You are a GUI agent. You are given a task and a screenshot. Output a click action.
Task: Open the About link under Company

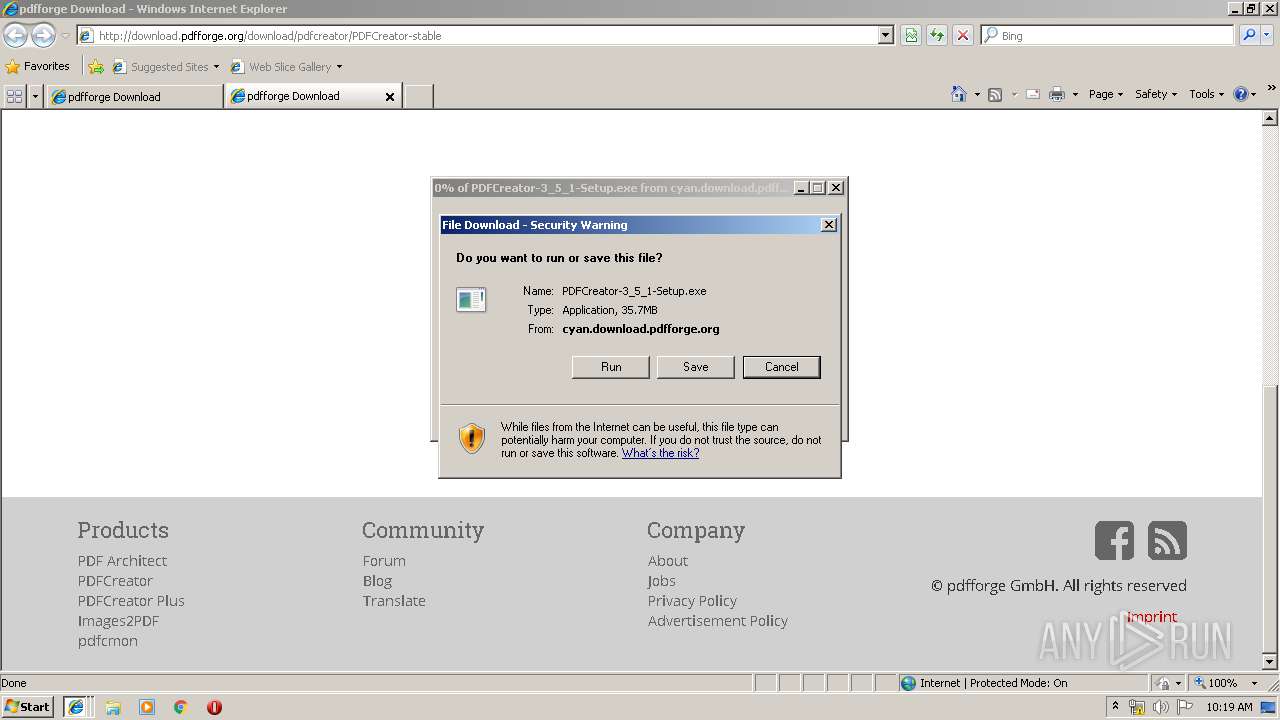(668, 561)
